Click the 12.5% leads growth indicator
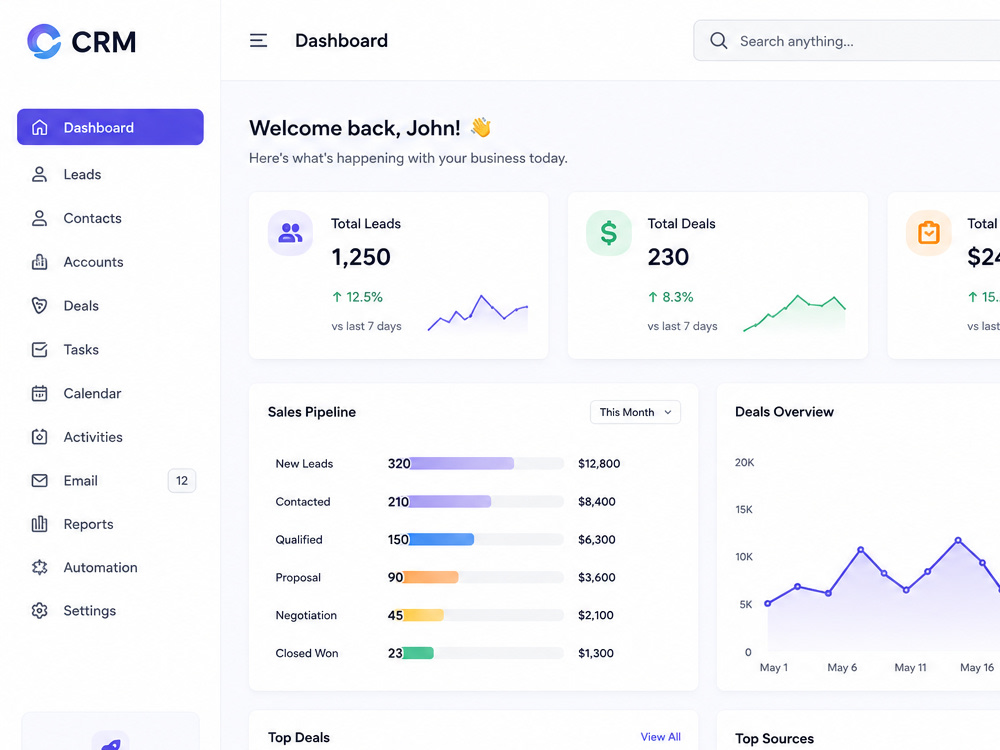This screenshot has height=750, width=1000. click(x=357, y=297)
